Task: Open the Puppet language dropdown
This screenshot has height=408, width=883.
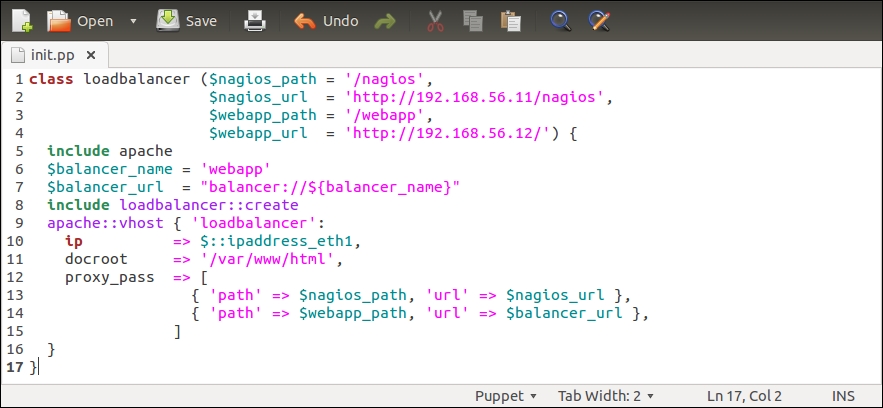Action: coord(505,395)
